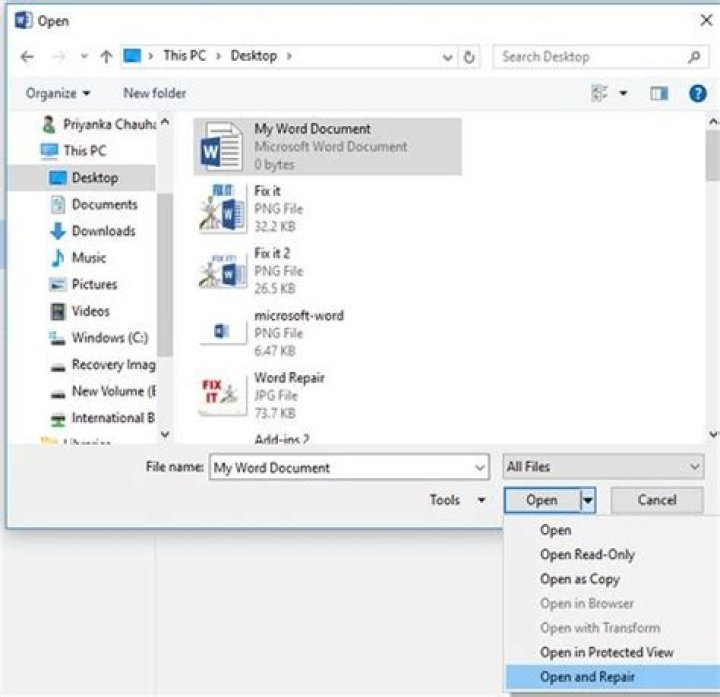Click the Forward navigation arrow
720x697 pixels.
click(59, 57)
